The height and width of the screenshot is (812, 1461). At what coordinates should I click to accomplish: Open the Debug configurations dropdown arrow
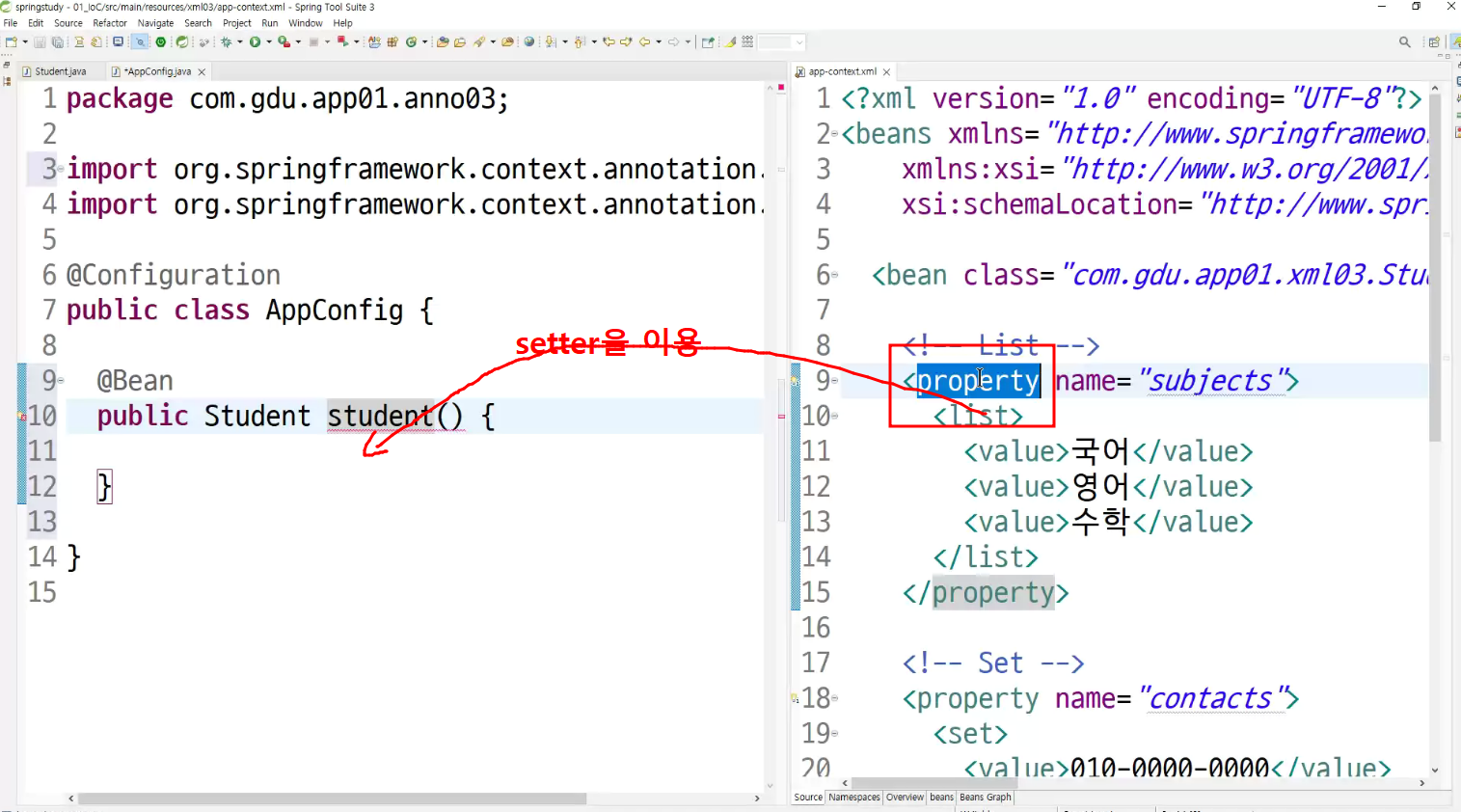[x=239, y=41]
